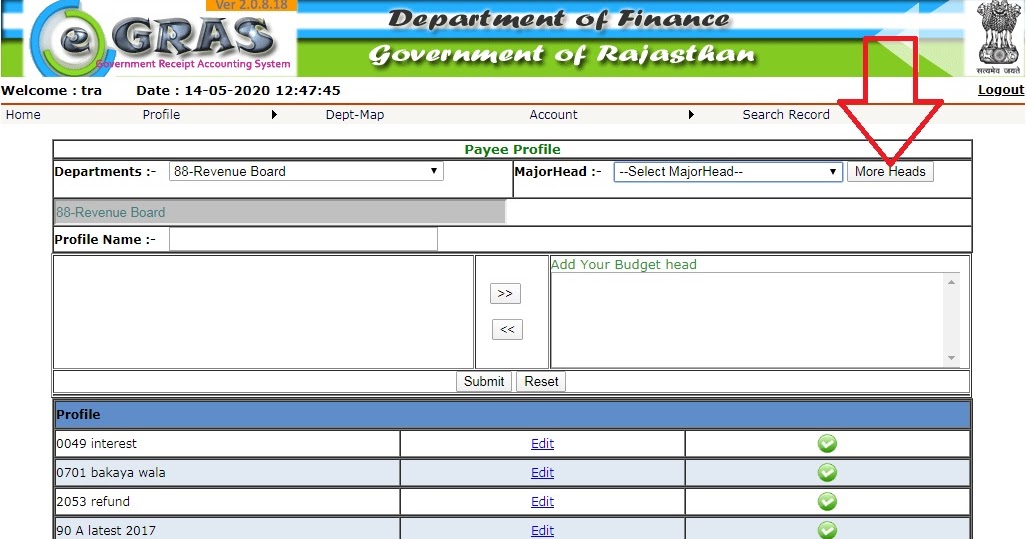Click the green check icon for 0049 interest
This screenshot has height=539, width=1027.
[x=827, y=443]
